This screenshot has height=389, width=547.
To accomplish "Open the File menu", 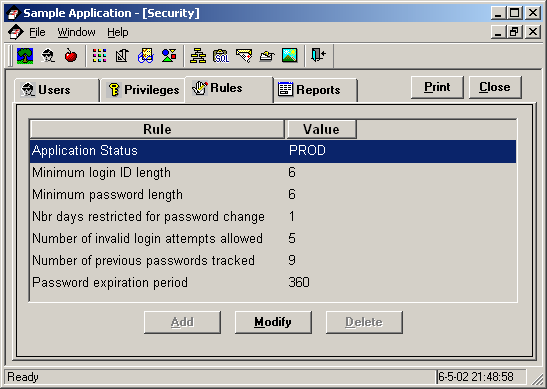I will coord(37,32).
